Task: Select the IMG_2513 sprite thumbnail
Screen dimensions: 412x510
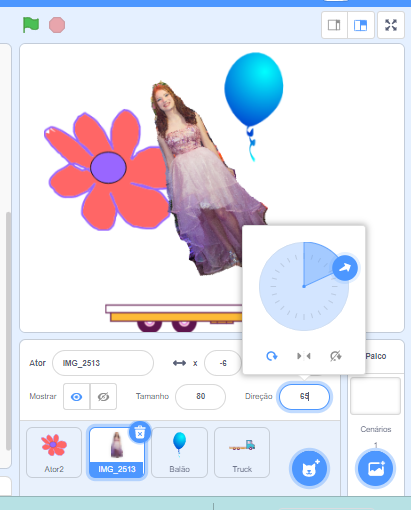Action: (117, 452)
